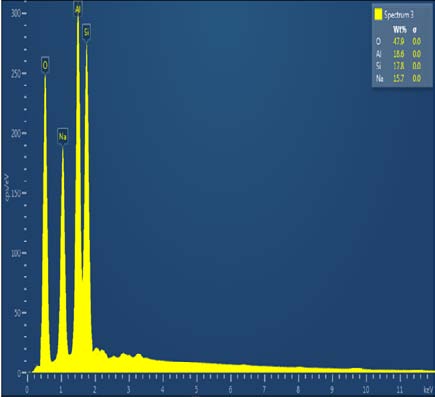
Task: Click the 10 keV x-axis tick label
Action: tap(366, 389)
